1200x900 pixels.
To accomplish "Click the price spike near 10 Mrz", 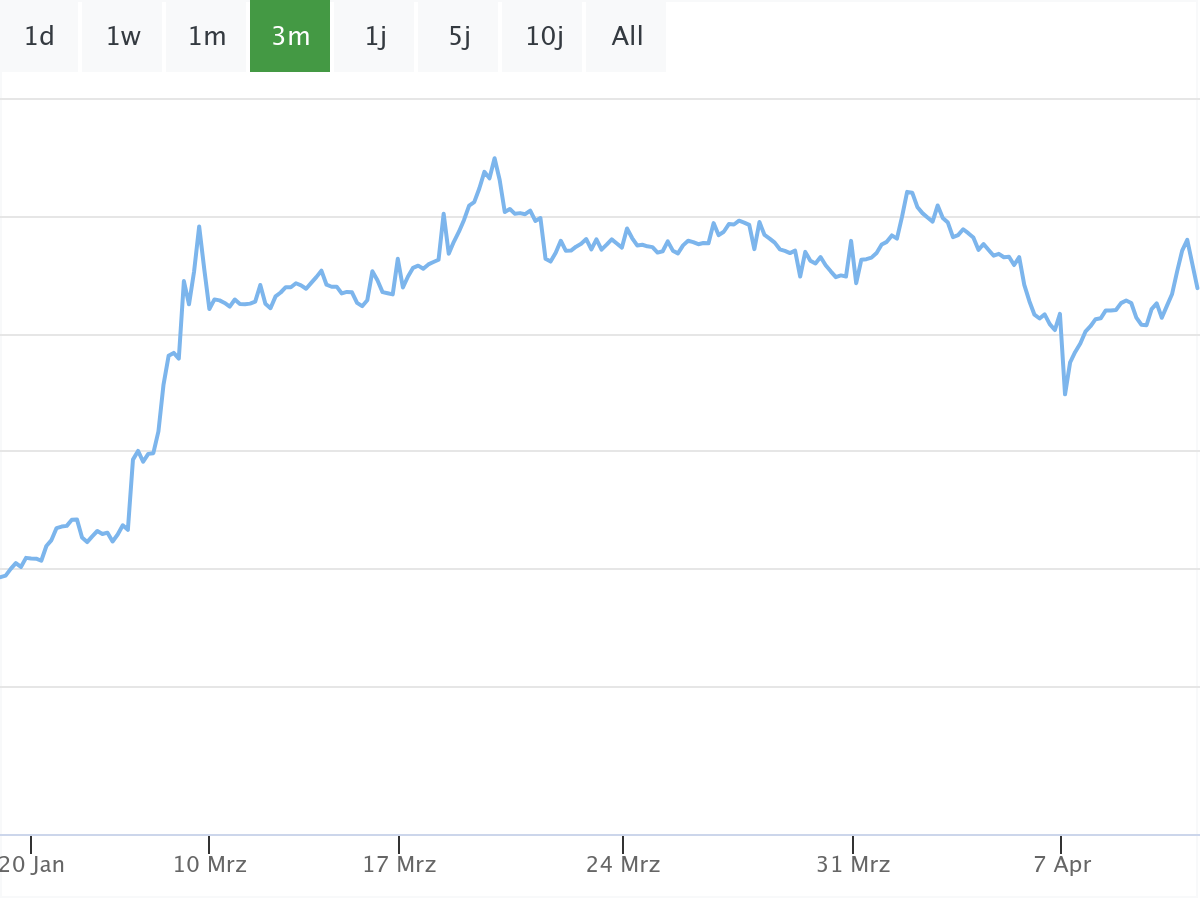I will tap(199, 227).
